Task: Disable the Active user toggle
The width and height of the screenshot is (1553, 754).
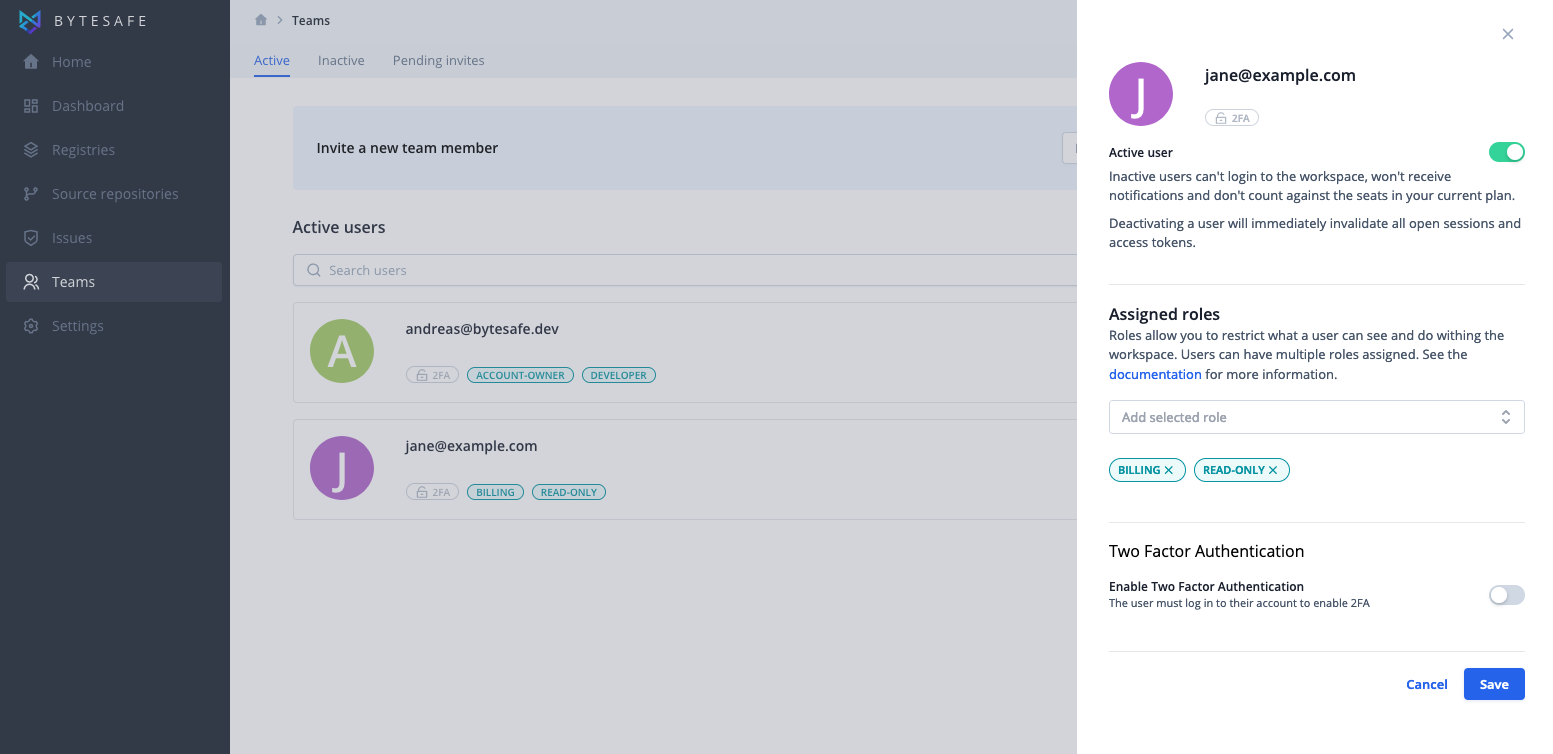Action: click(x=1506, y=152)
